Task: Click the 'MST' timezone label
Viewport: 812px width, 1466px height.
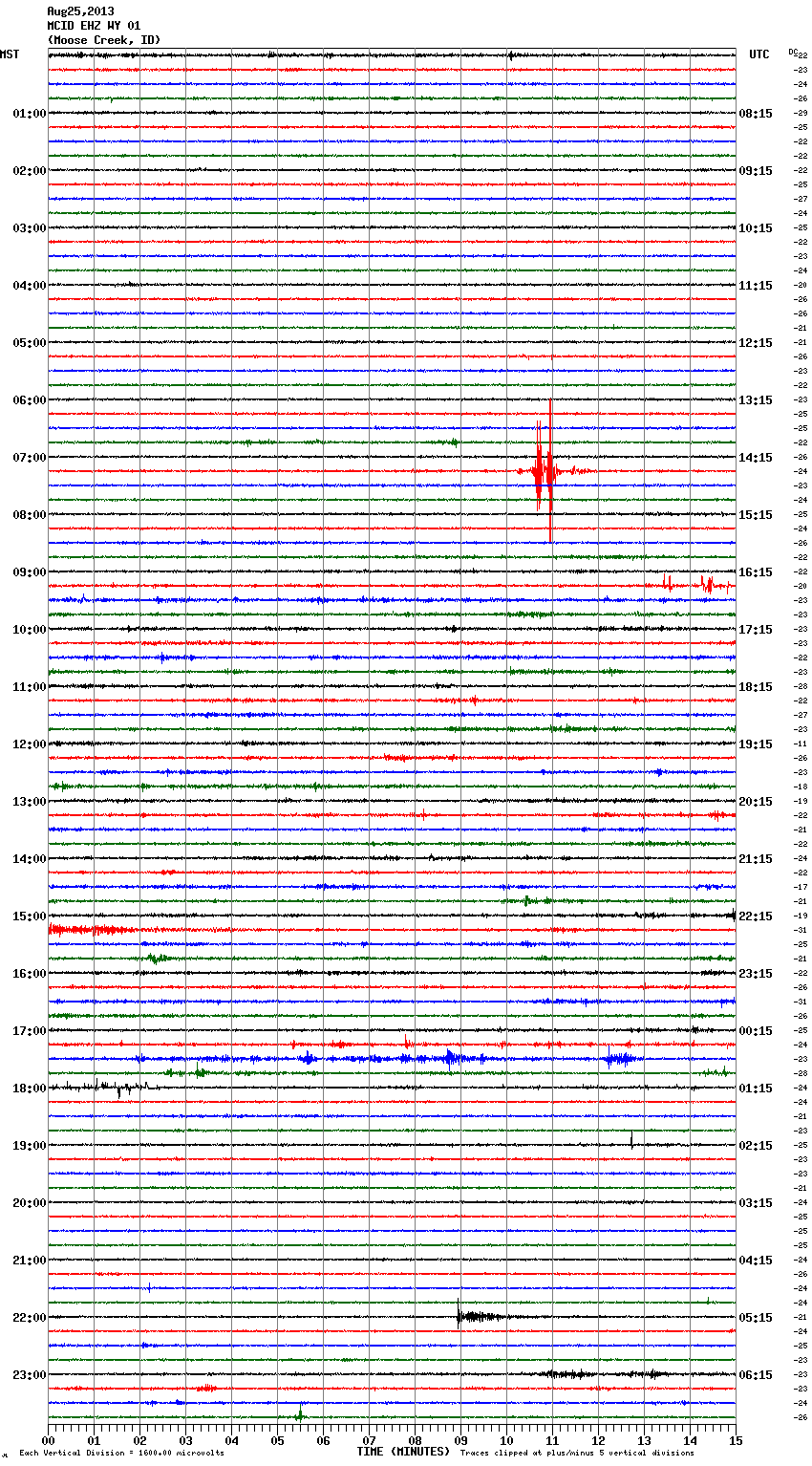Action: point(10,54)
